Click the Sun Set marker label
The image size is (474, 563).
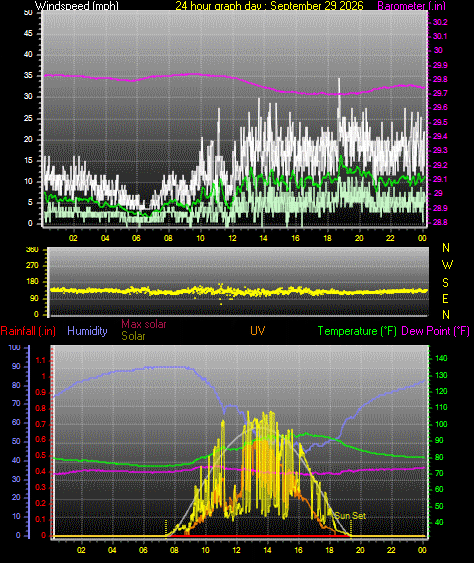[x=350, y=516]
